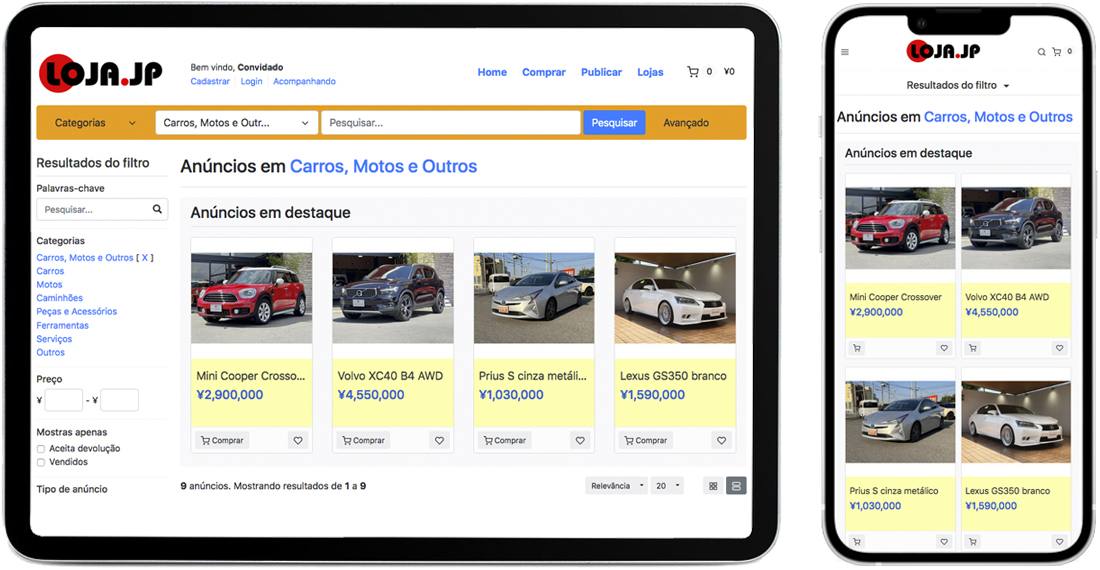Select the Serviços category
1100x570 pixels.
click(54, 339)
